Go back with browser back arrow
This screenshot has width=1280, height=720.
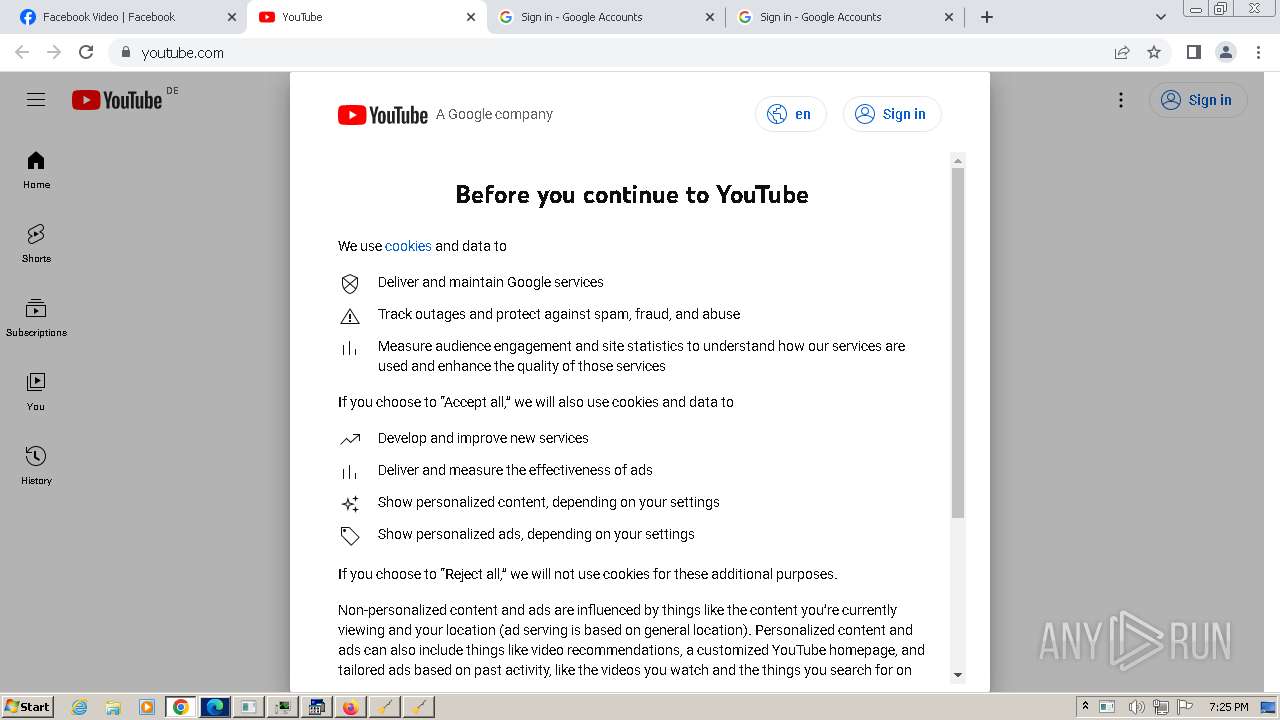(x=22, y=52)
